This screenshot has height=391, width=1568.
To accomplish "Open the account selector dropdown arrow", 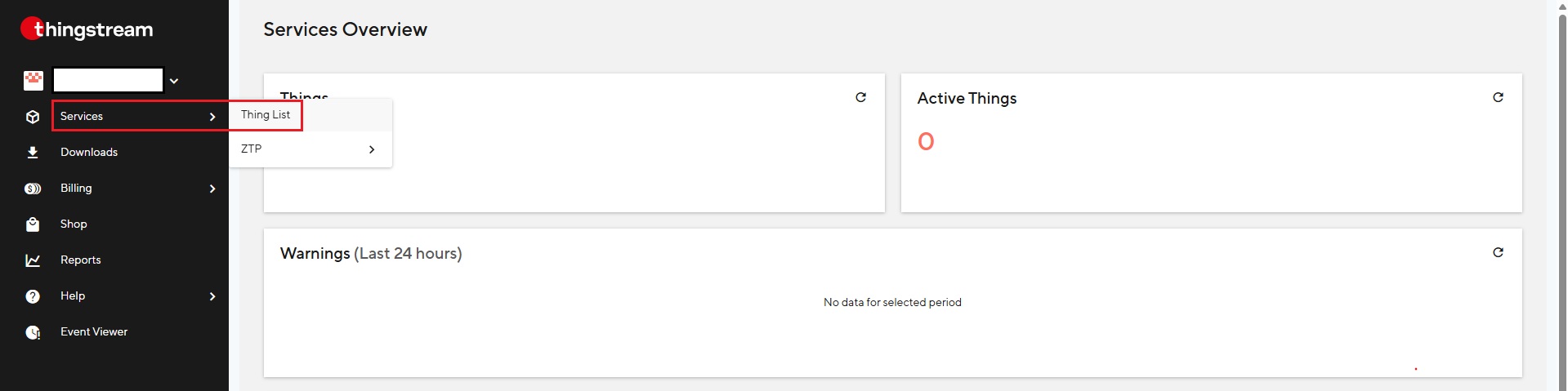I will (174, 81).
